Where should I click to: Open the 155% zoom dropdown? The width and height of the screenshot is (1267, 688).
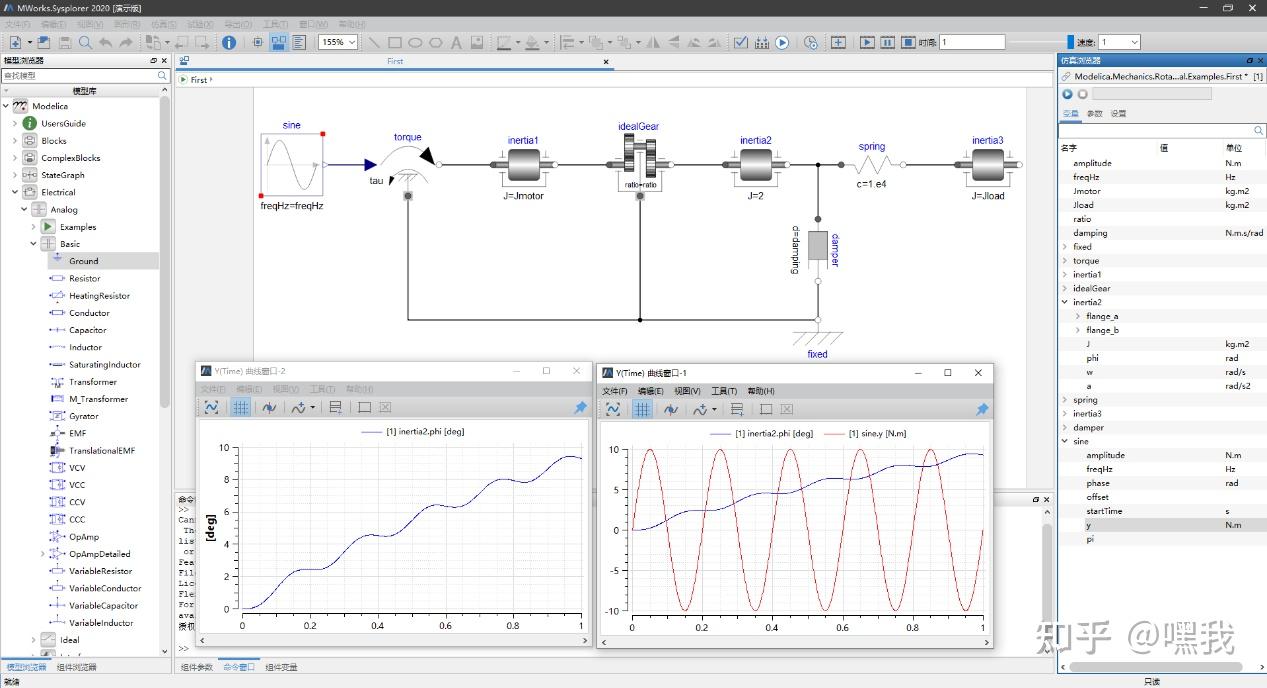pos(338,42)
